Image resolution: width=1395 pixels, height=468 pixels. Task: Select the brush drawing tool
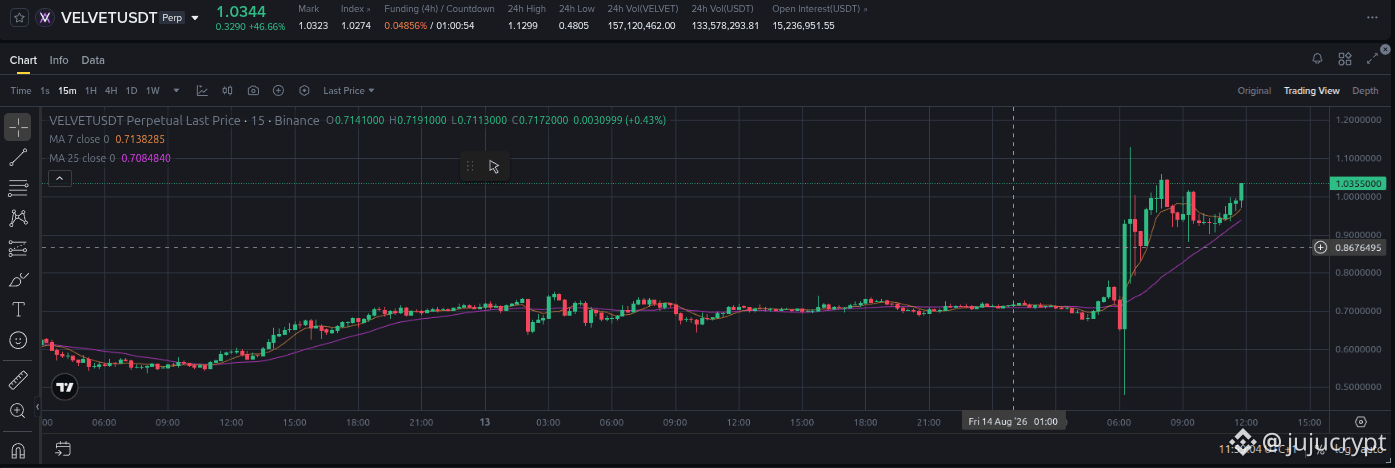pos(18,279)
